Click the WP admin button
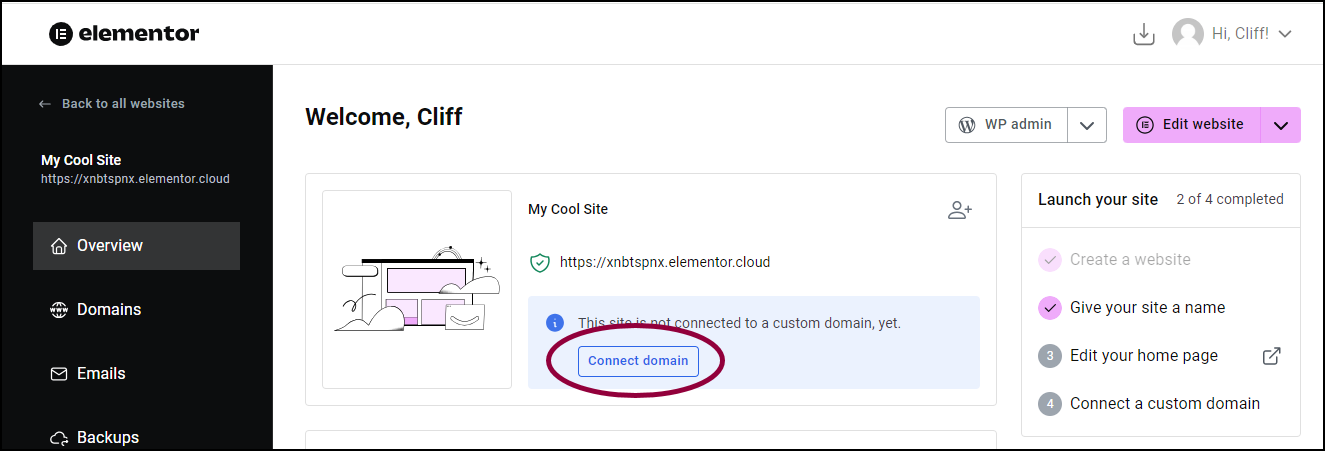The width and height of the screenshot is (1325, 451). coord(1006,125)
